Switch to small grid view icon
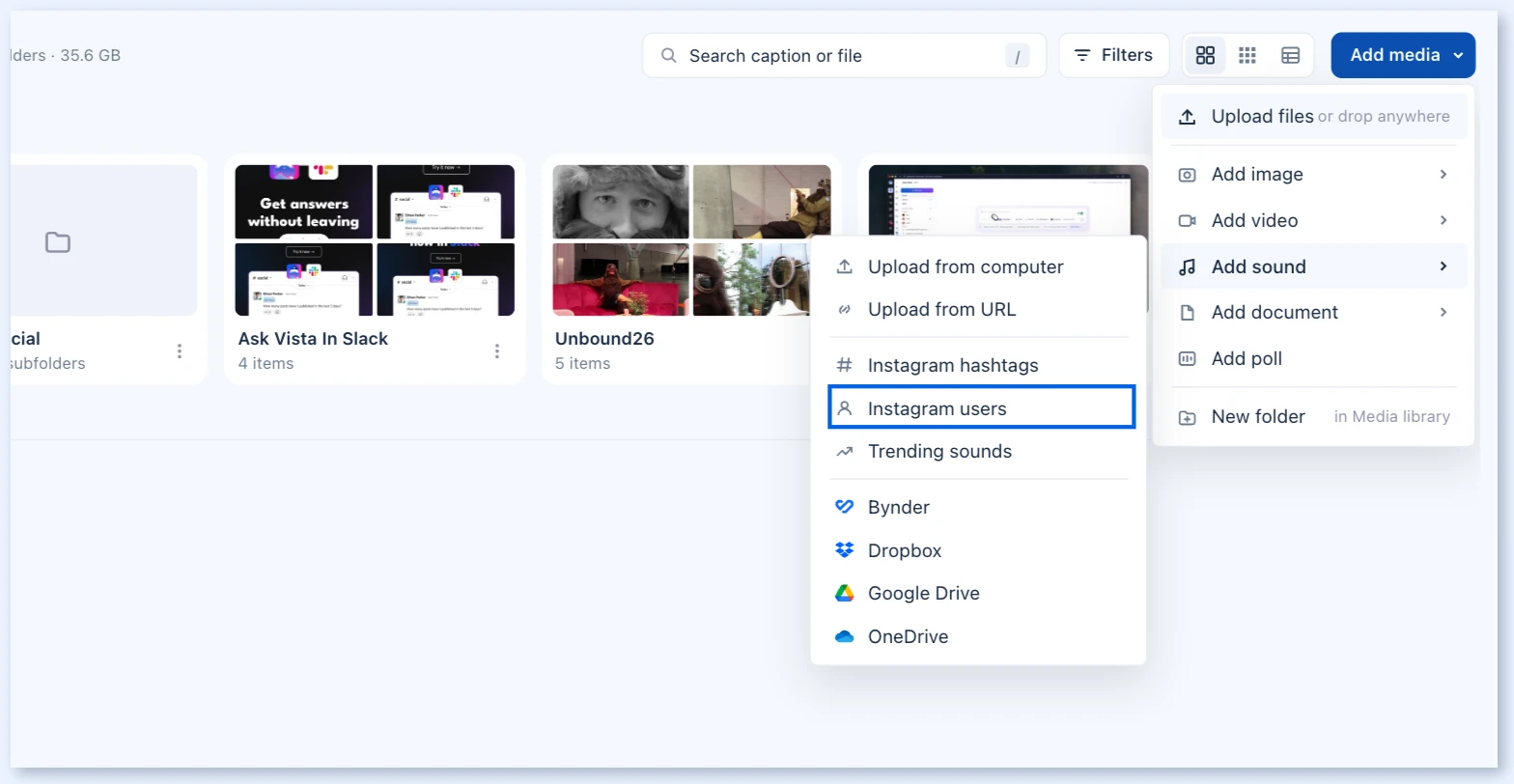 (1248, 55)
